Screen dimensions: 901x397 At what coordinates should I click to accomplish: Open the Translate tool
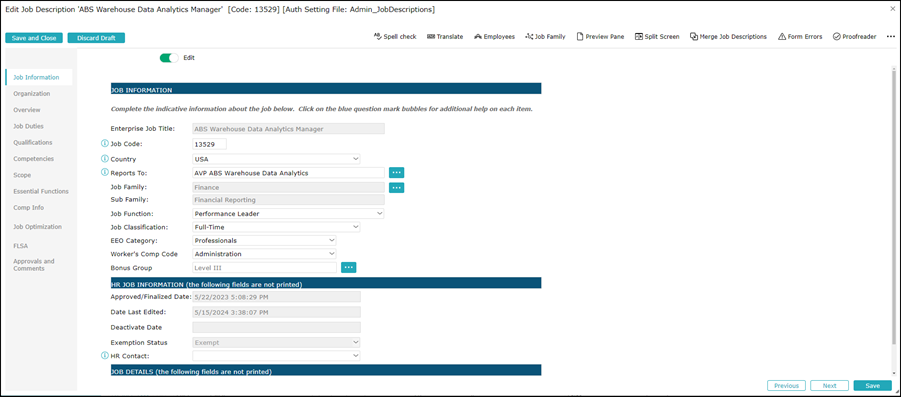tap(445, 36)
